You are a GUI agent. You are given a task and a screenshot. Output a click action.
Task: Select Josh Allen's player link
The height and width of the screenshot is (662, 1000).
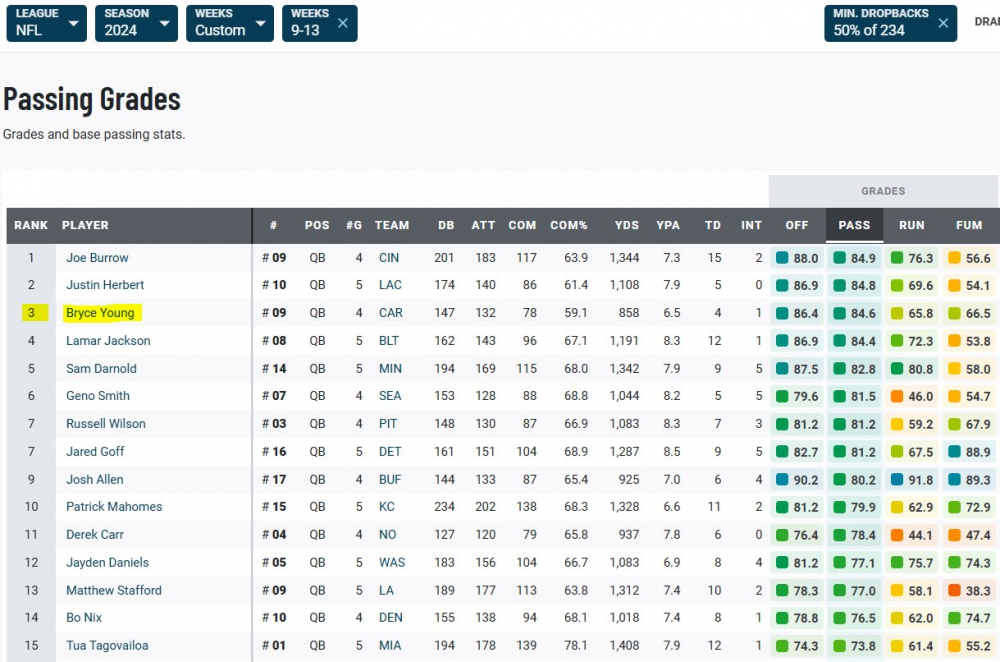(94, 479)
